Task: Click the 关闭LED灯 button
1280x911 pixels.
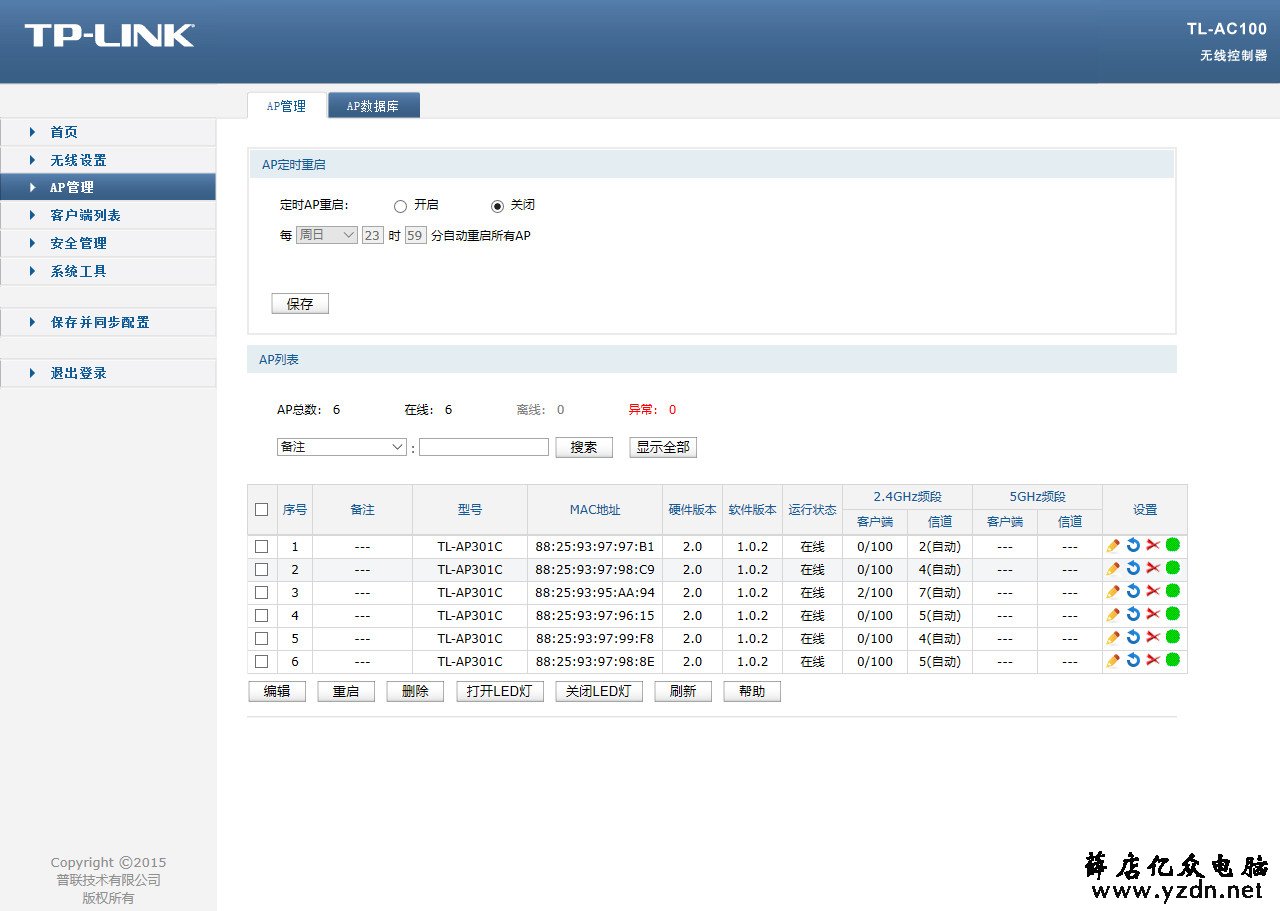Action: [x=599, y=691]
